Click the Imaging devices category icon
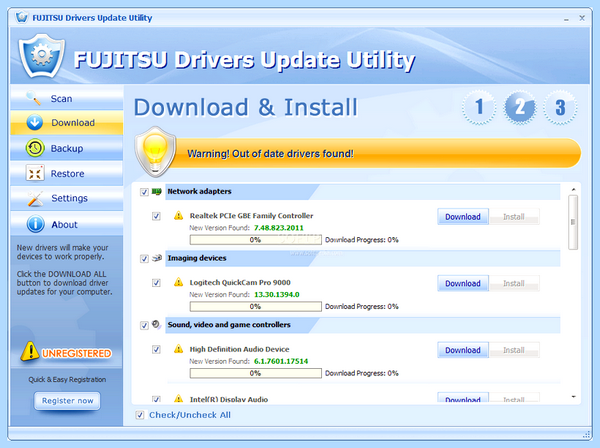The height and width of the screenshot is (448, 600). coord(157,258)
